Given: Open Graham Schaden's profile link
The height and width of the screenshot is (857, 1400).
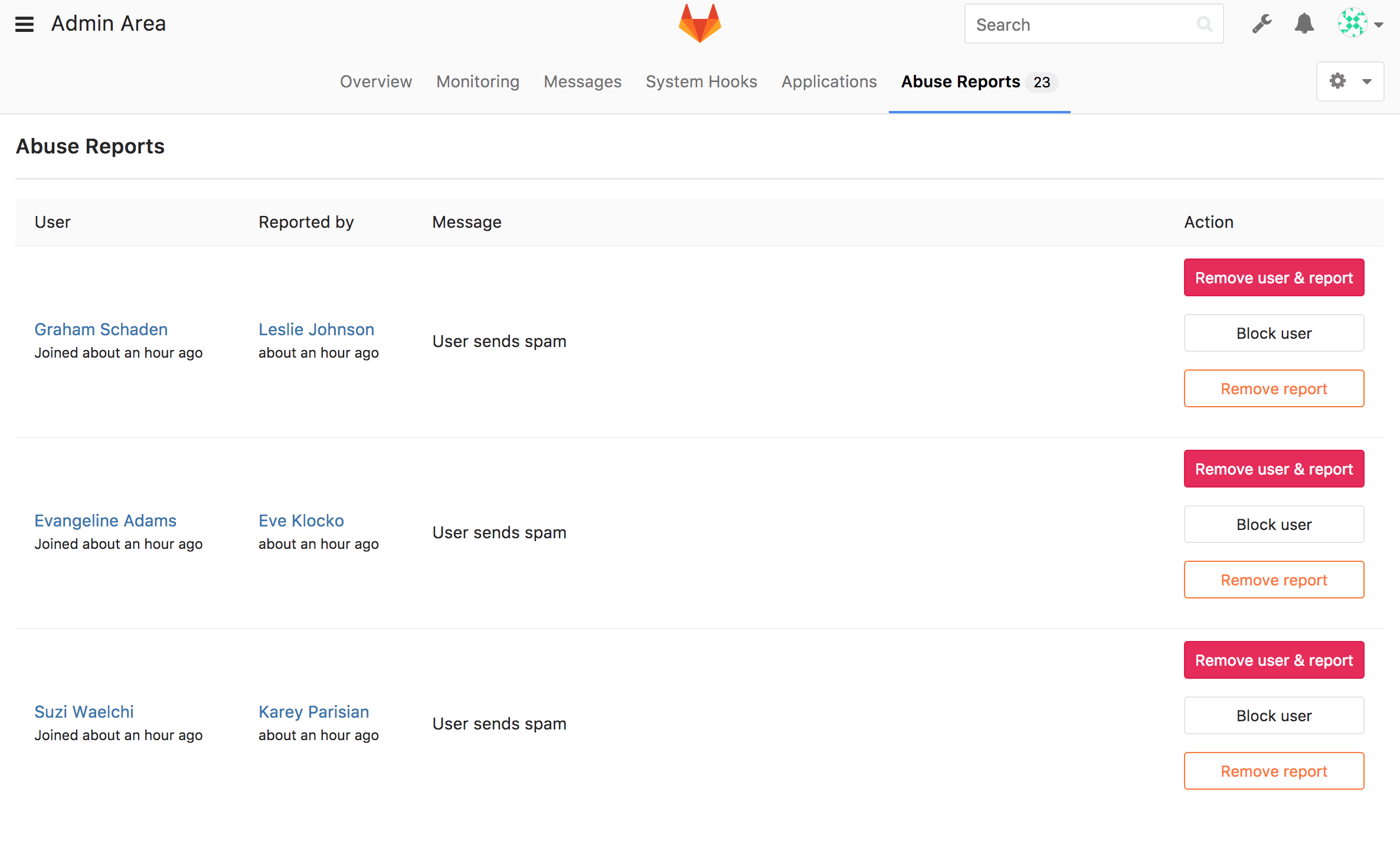Looking at the screenshot, I should coord(101,329).
